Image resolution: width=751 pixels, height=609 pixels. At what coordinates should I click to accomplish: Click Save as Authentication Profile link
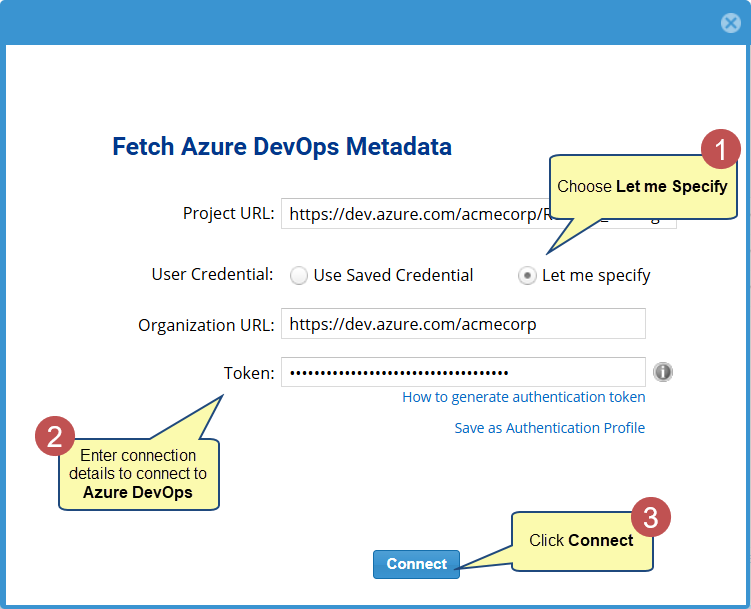[549, 428]
